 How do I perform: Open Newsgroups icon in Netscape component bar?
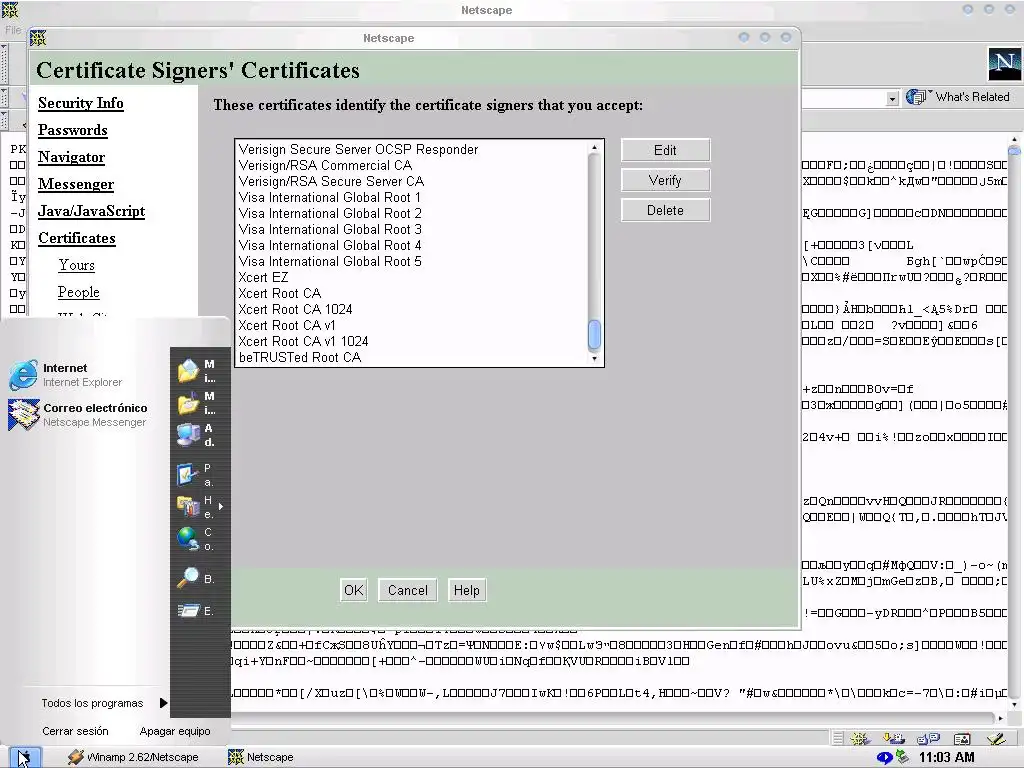pos(928,739)
